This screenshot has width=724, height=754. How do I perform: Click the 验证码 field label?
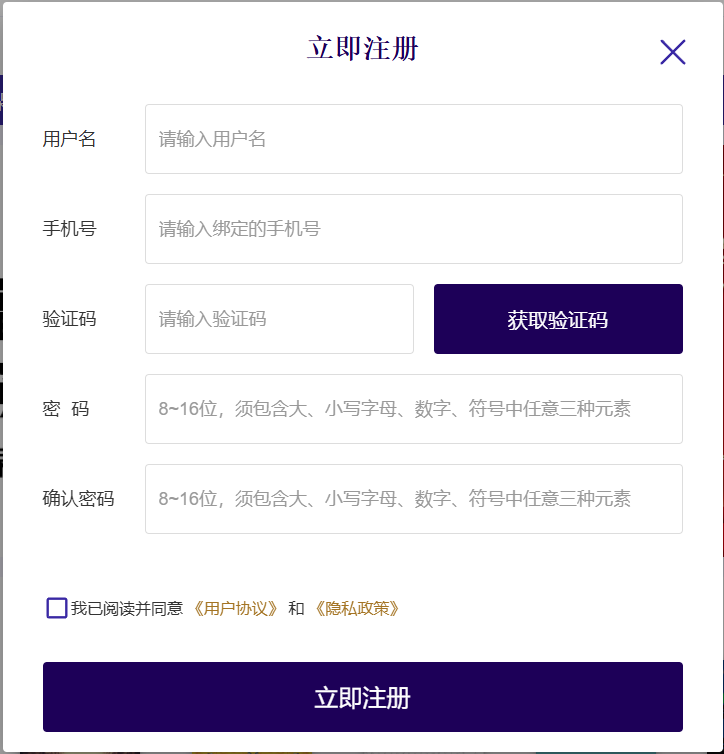[x=69, y=319]
